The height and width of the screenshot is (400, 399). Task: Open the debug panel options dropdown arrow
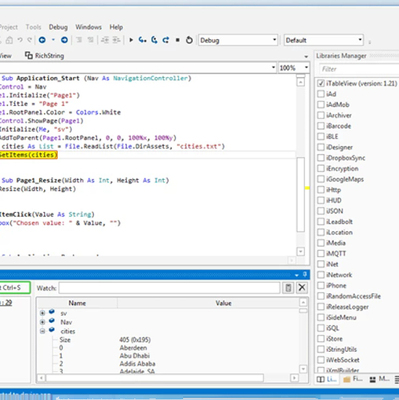[x=297, y=275]
